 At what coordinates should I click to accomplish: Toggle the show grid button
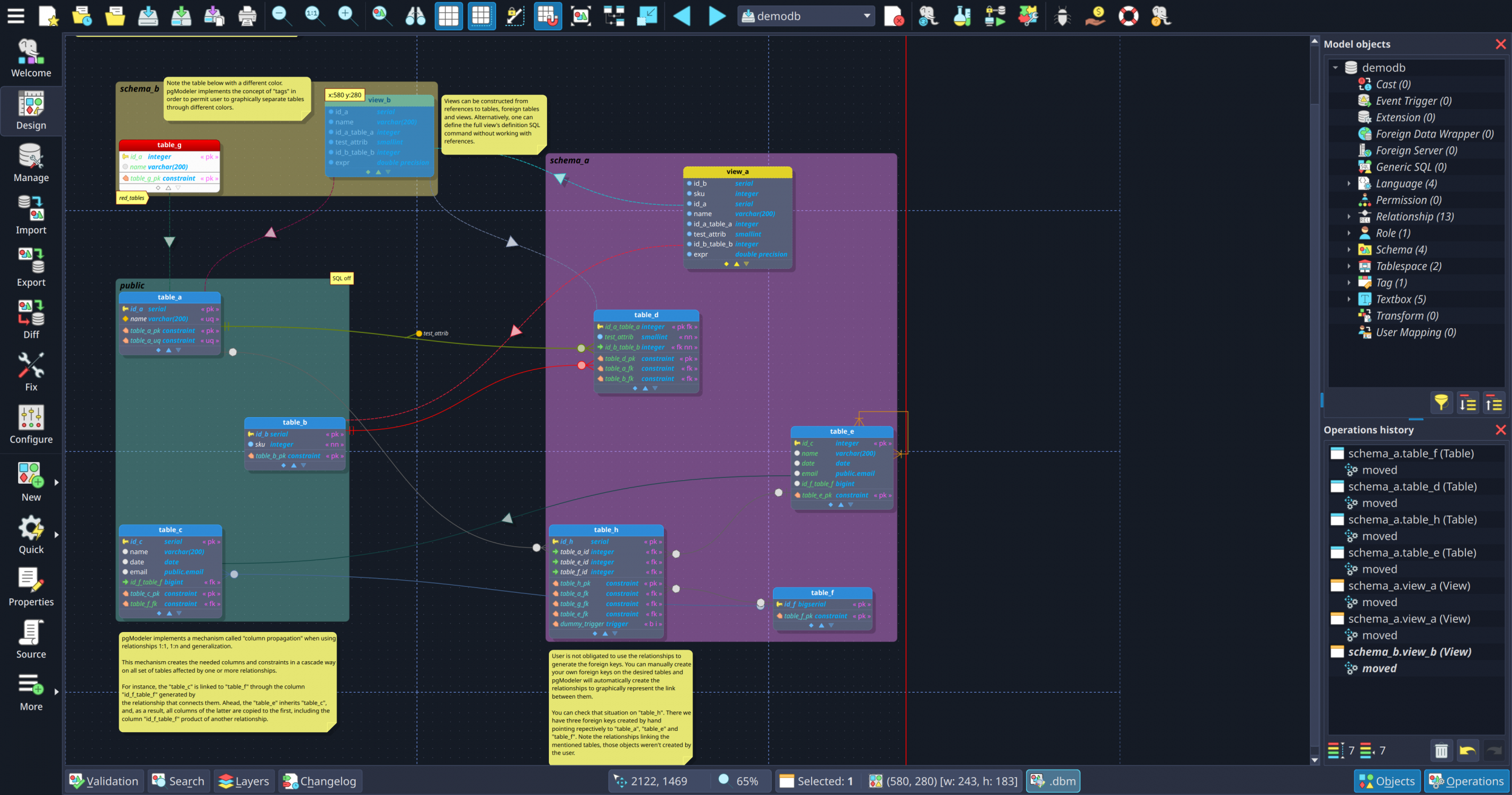(448, 16)
